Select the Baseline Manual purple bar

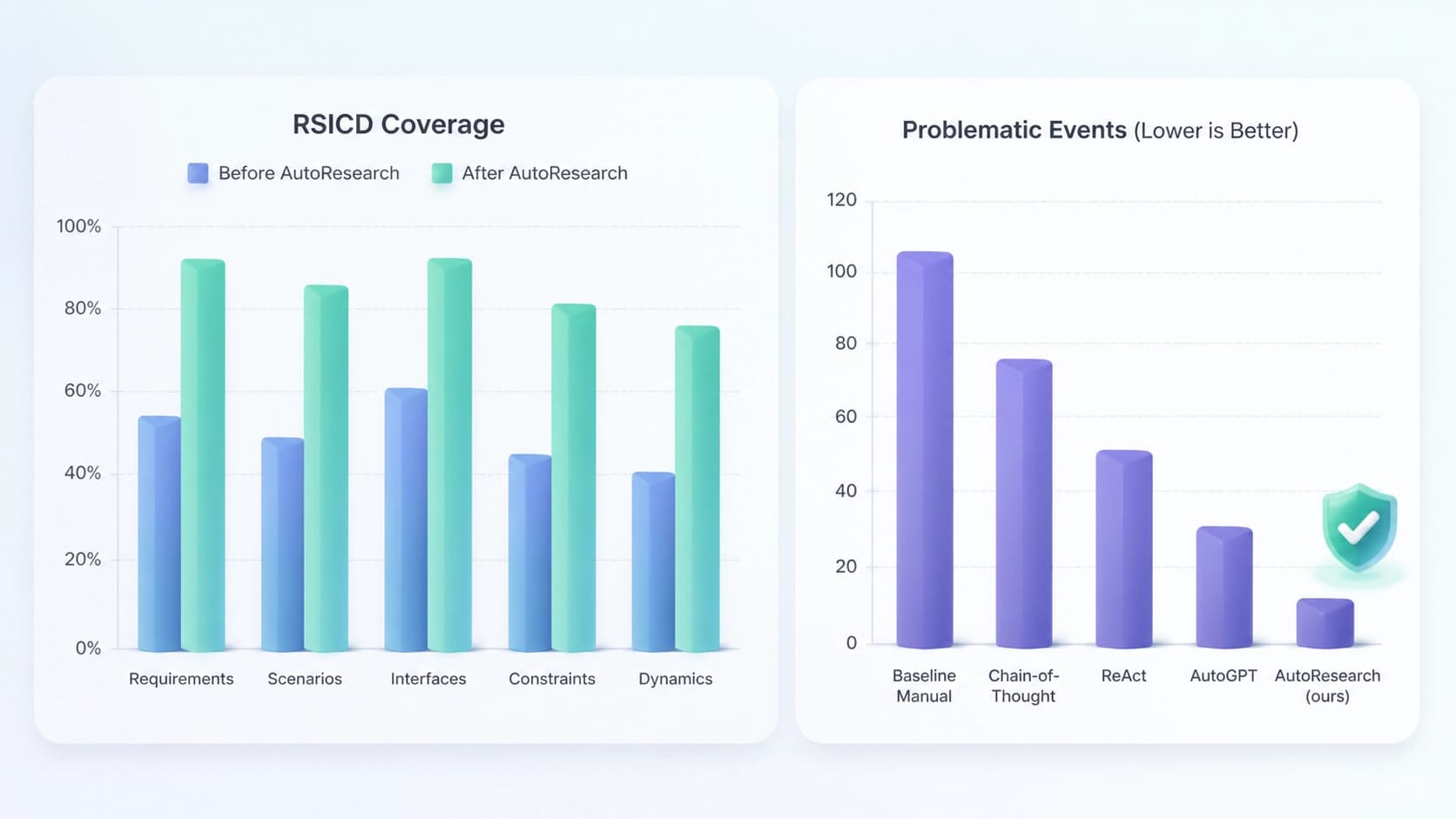925,450
